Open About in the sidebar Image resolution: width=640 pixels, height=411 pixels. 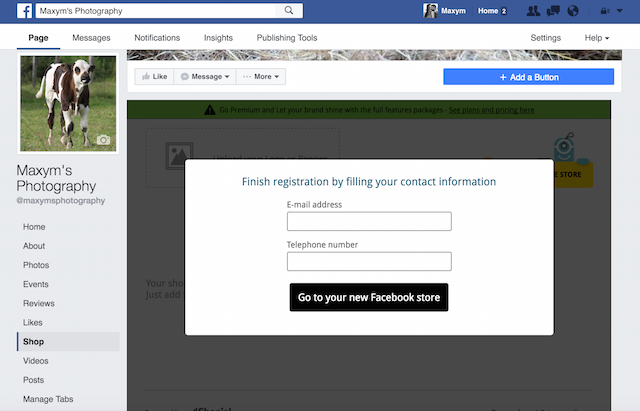pyautogui.click(x=34, y=246)
